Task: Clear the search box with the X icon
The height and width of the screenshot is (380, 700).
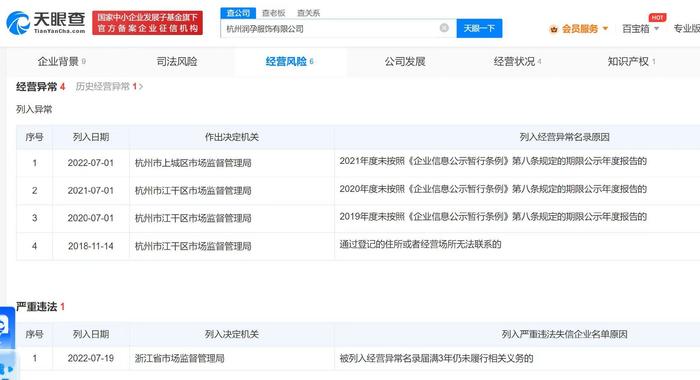Action: coord(444,28)
